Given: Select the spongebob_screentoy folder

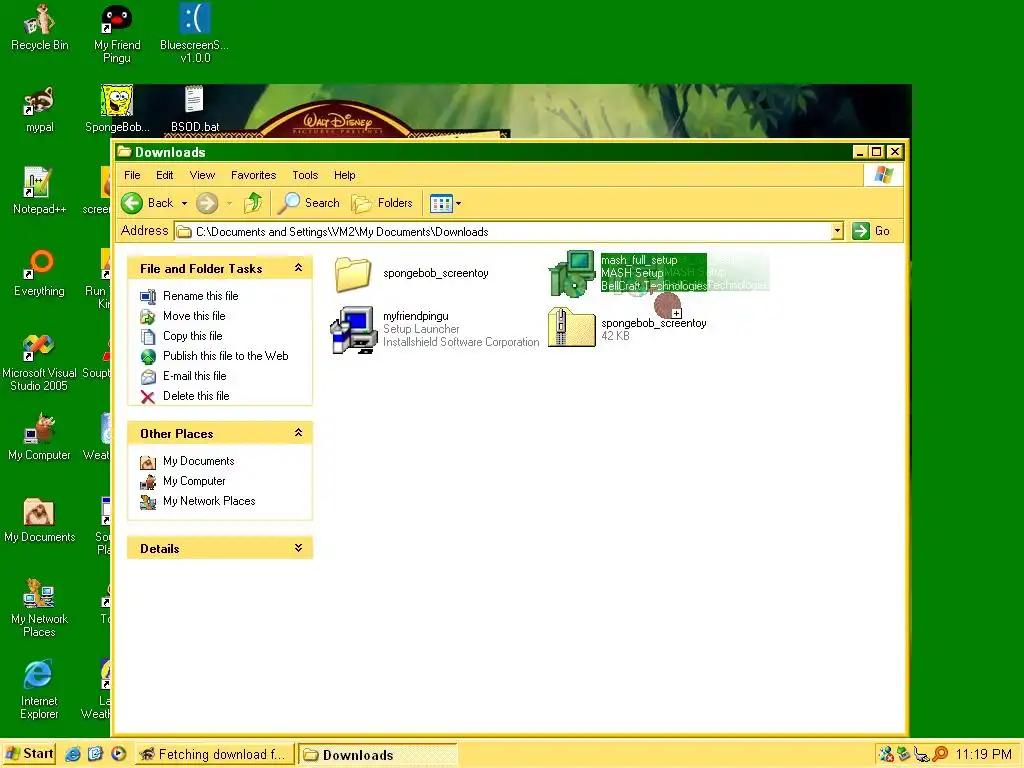Looking at the screenshot, I should pyautogui.click(x=411, y=274).
